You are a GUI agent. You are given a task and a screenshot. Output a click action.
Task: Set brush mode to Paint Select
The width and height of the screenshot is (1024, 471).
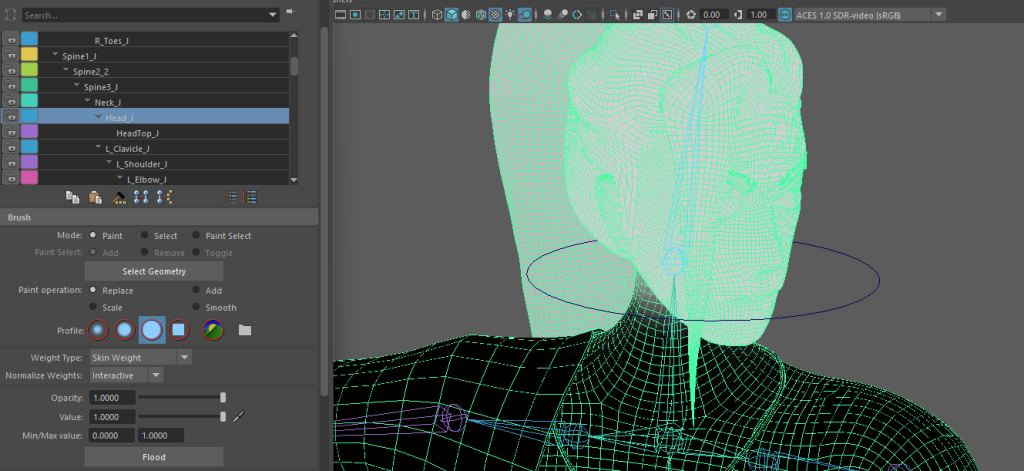tap(196, 236)
